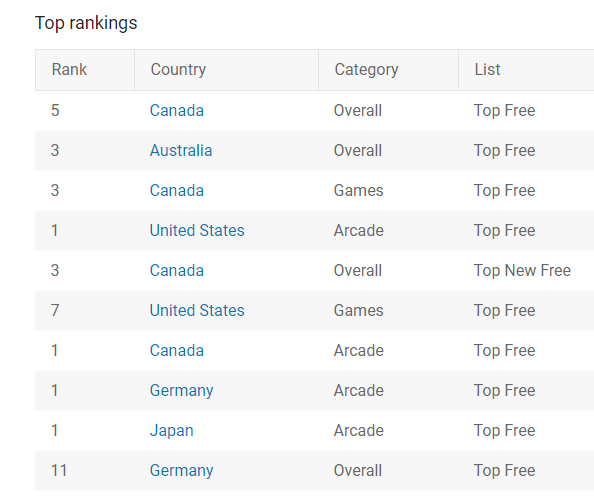Open Canada link in Top New Free row

pos(177,271)
